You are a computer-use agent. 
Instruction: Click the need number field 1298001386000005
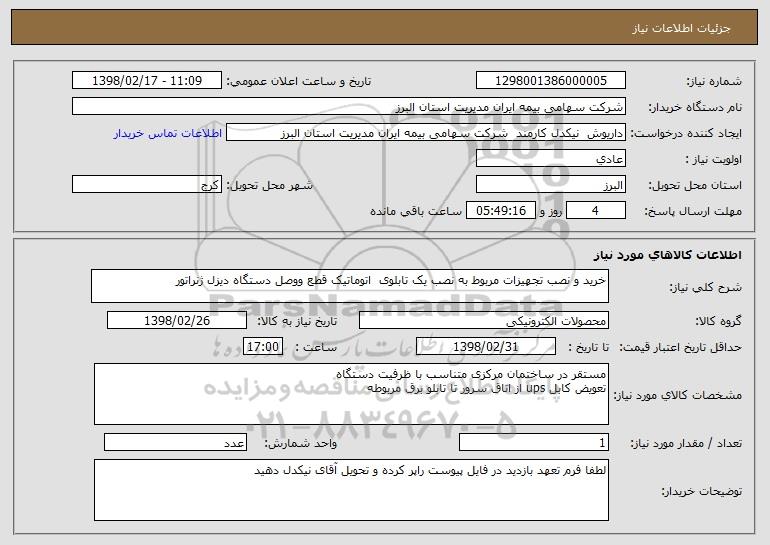click(550, 81)
